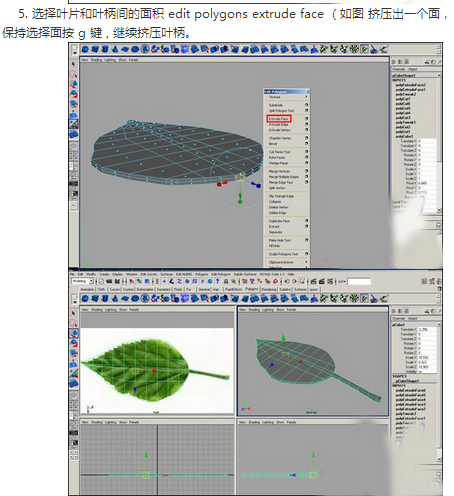Viewport: 454px width, 496px height.
Task: Toggle Tool Settings display button in status line
Action: [x=432, y=281]
